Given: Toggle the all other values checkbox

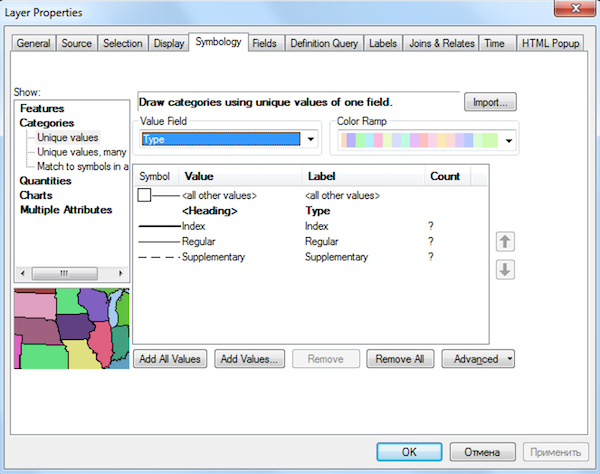Looking at the screenshot, I should 144,195.
